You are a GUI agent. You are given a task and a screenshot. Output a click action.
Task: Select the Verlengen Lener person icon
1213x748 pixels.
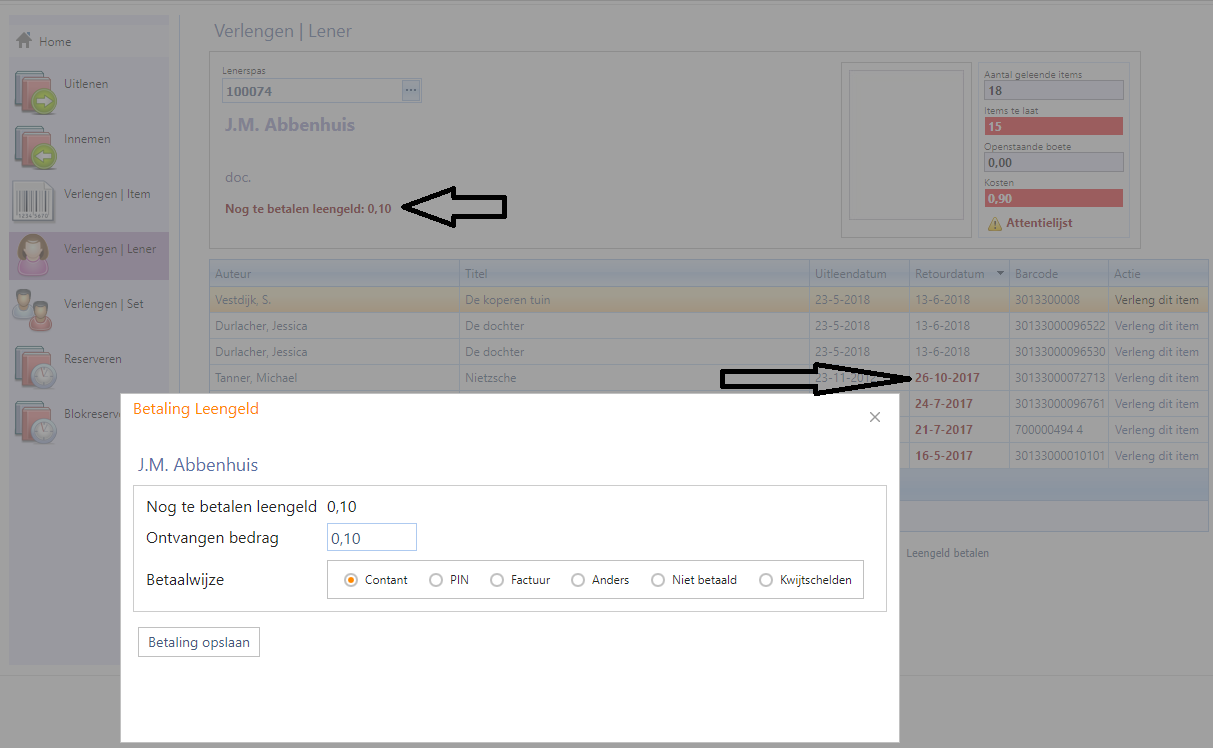point(33,255)
